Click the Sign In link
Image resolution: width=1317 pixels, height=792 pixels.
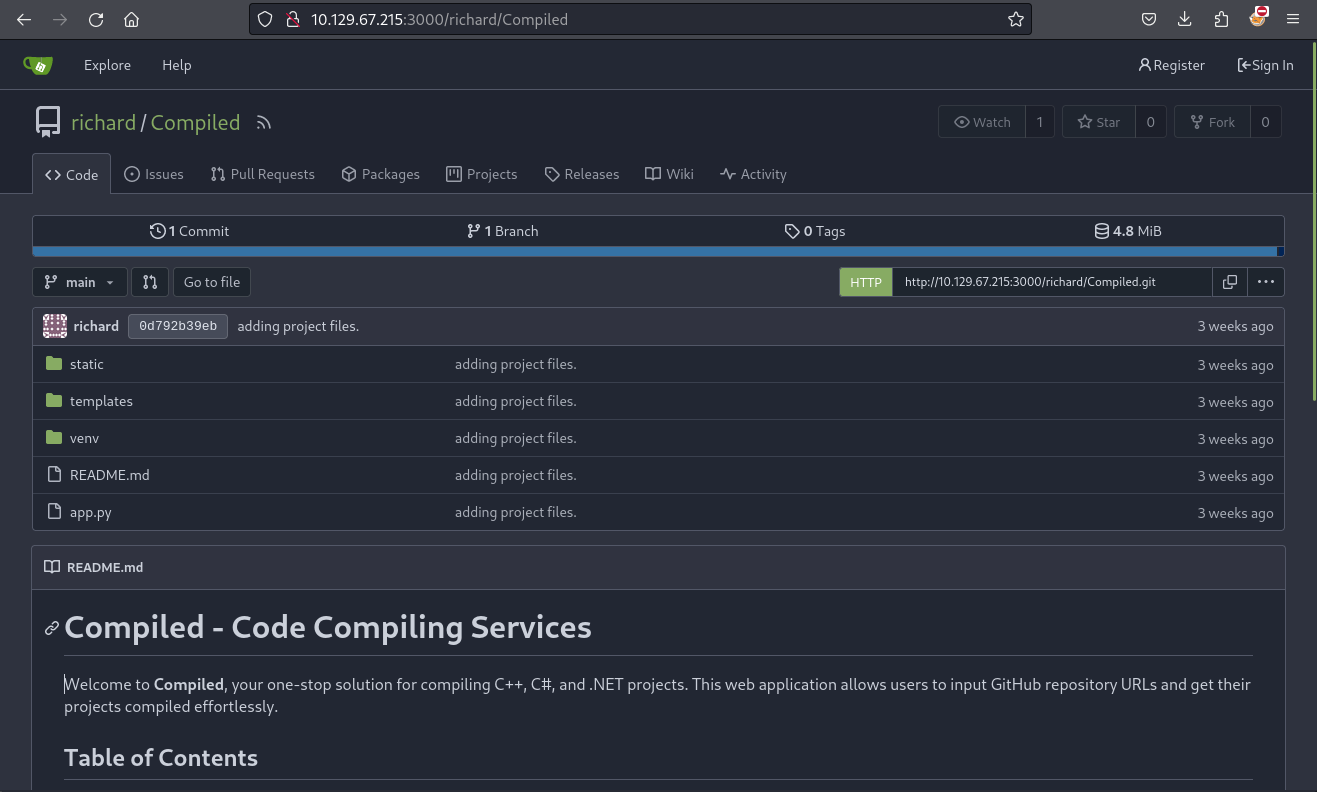pyautogui.click(x=1265, y=65)
